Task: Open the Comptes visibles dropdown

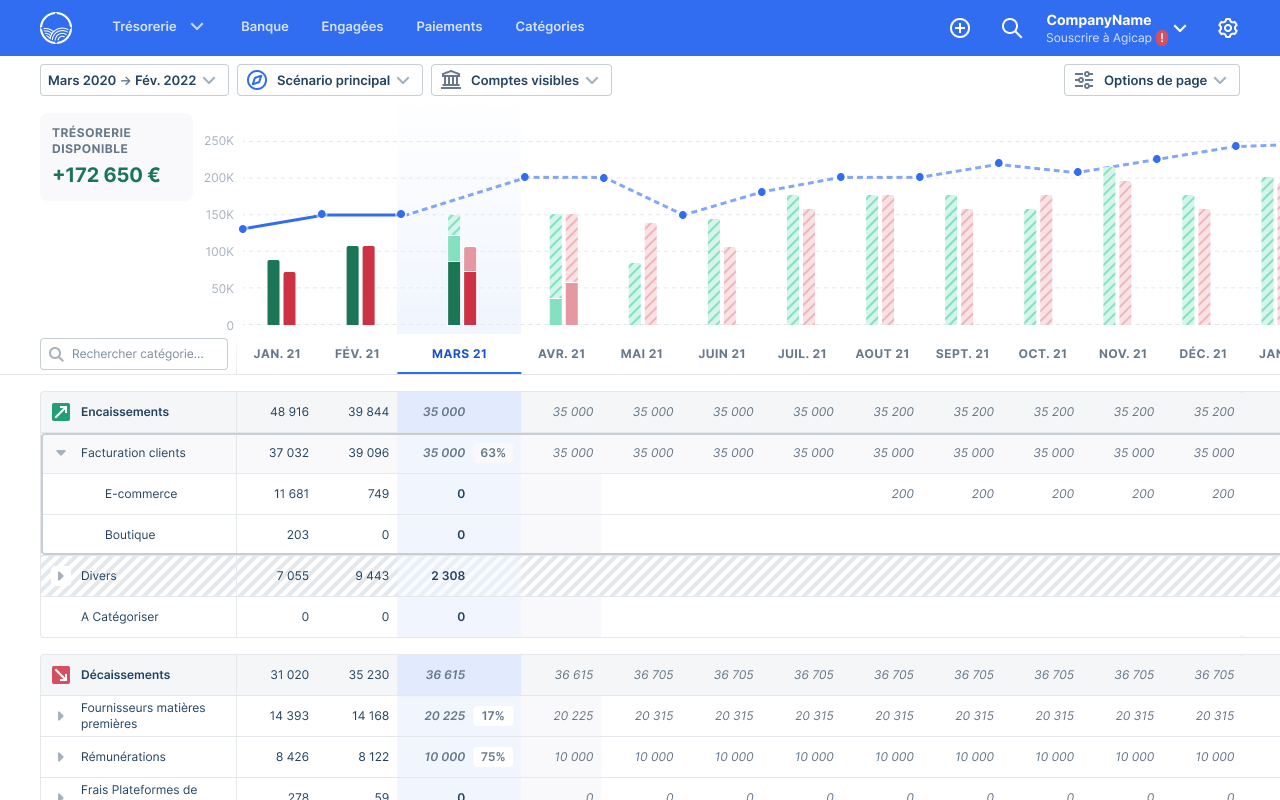Action: tap(521, 80)
